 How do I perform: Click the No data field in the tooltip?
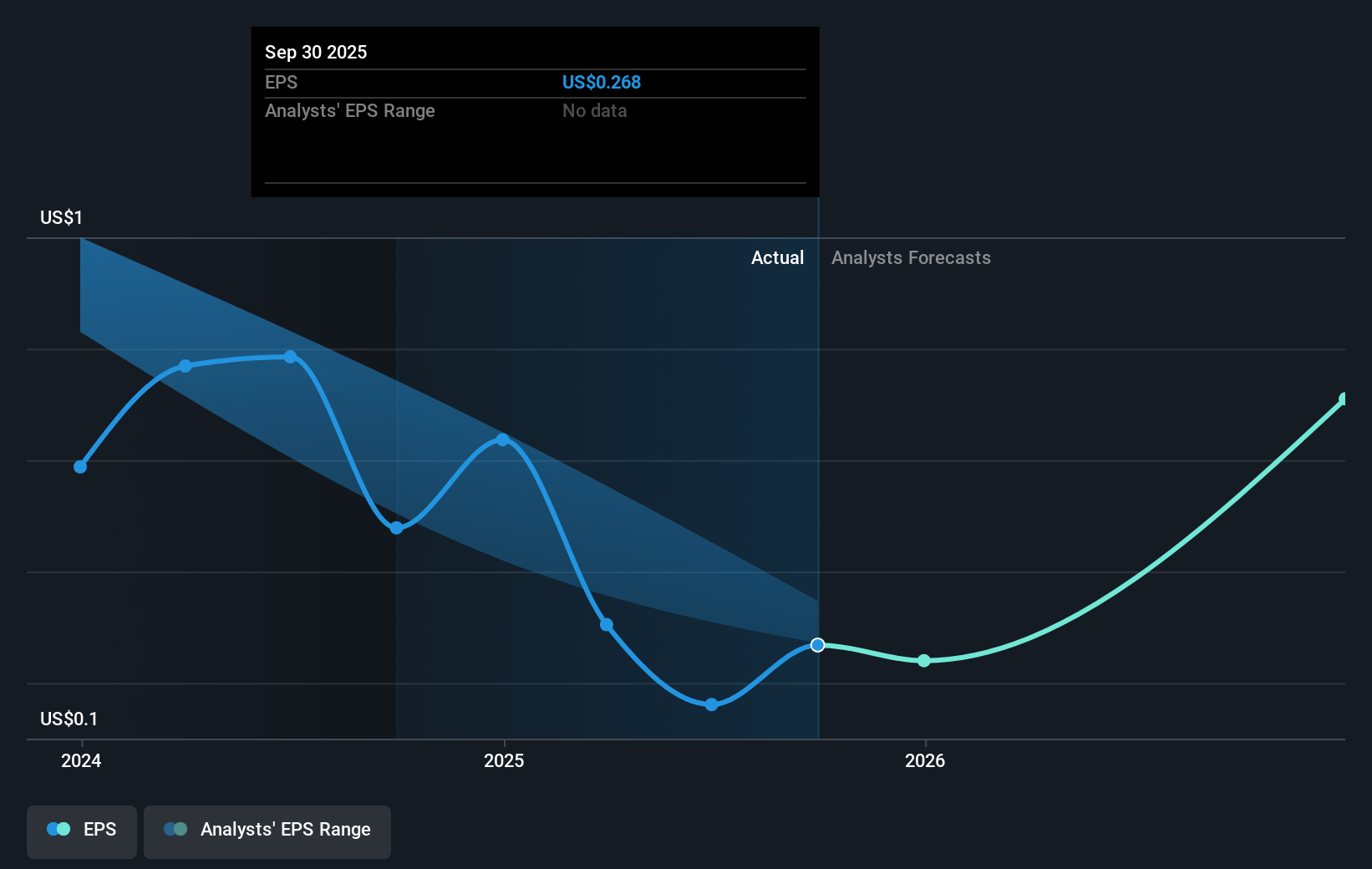tap(595, 110)
